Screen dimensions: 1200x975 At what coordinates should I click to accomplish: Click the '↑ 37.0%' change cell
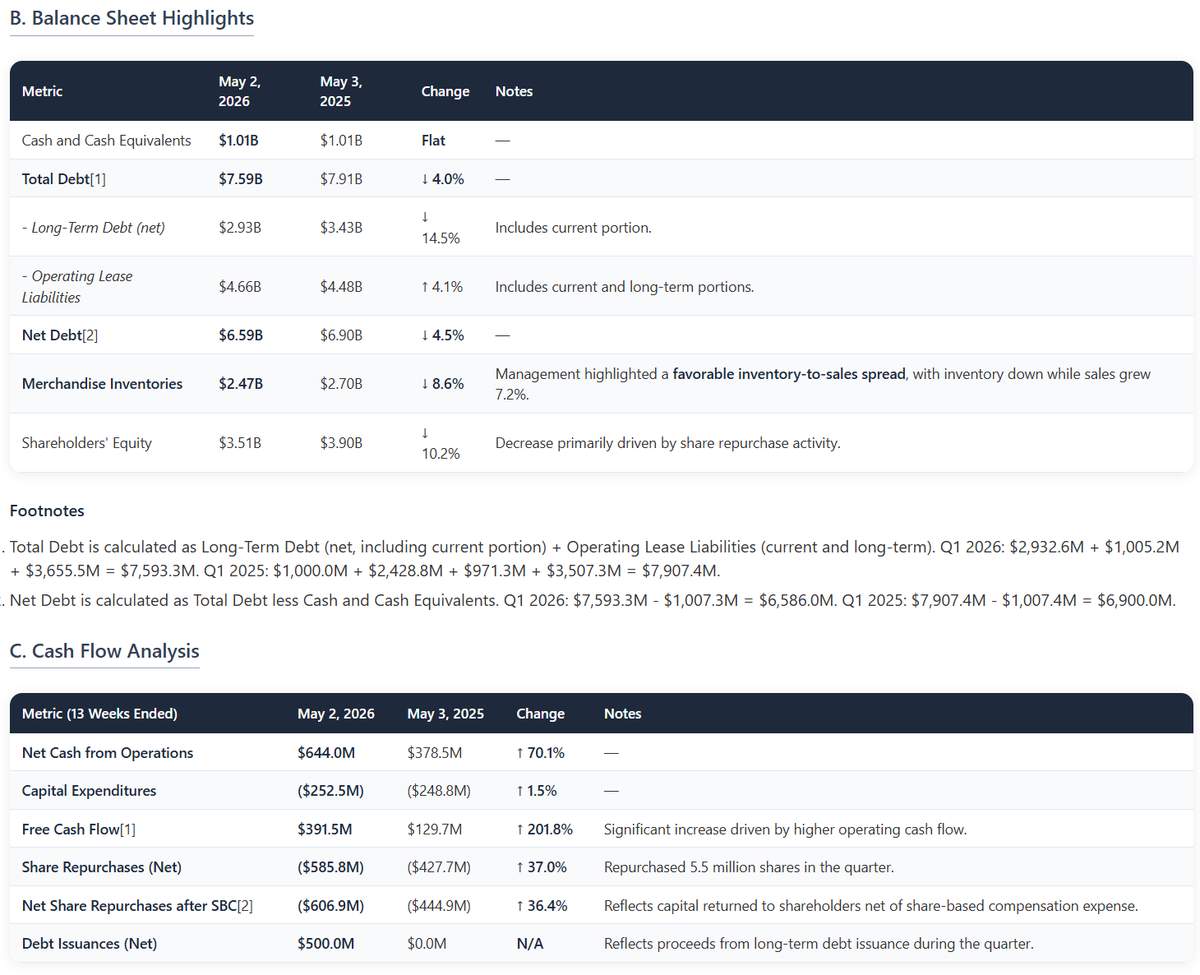tap(541, 867)
